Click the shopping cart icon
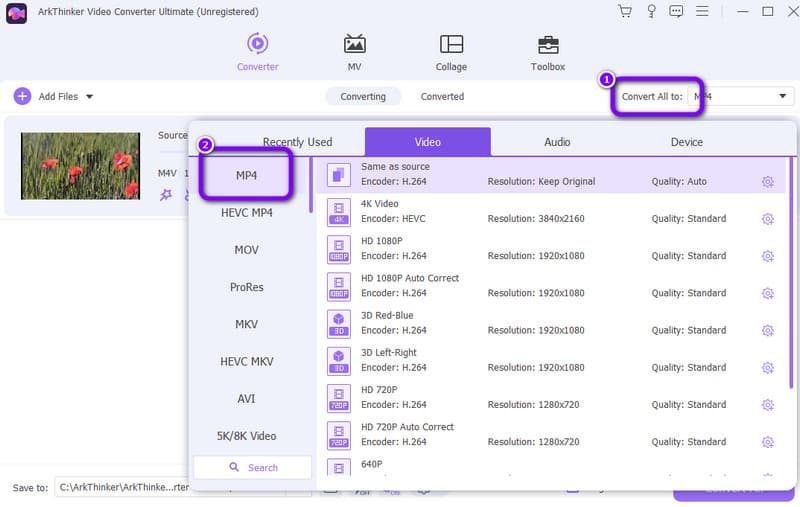 click(624, 11)
